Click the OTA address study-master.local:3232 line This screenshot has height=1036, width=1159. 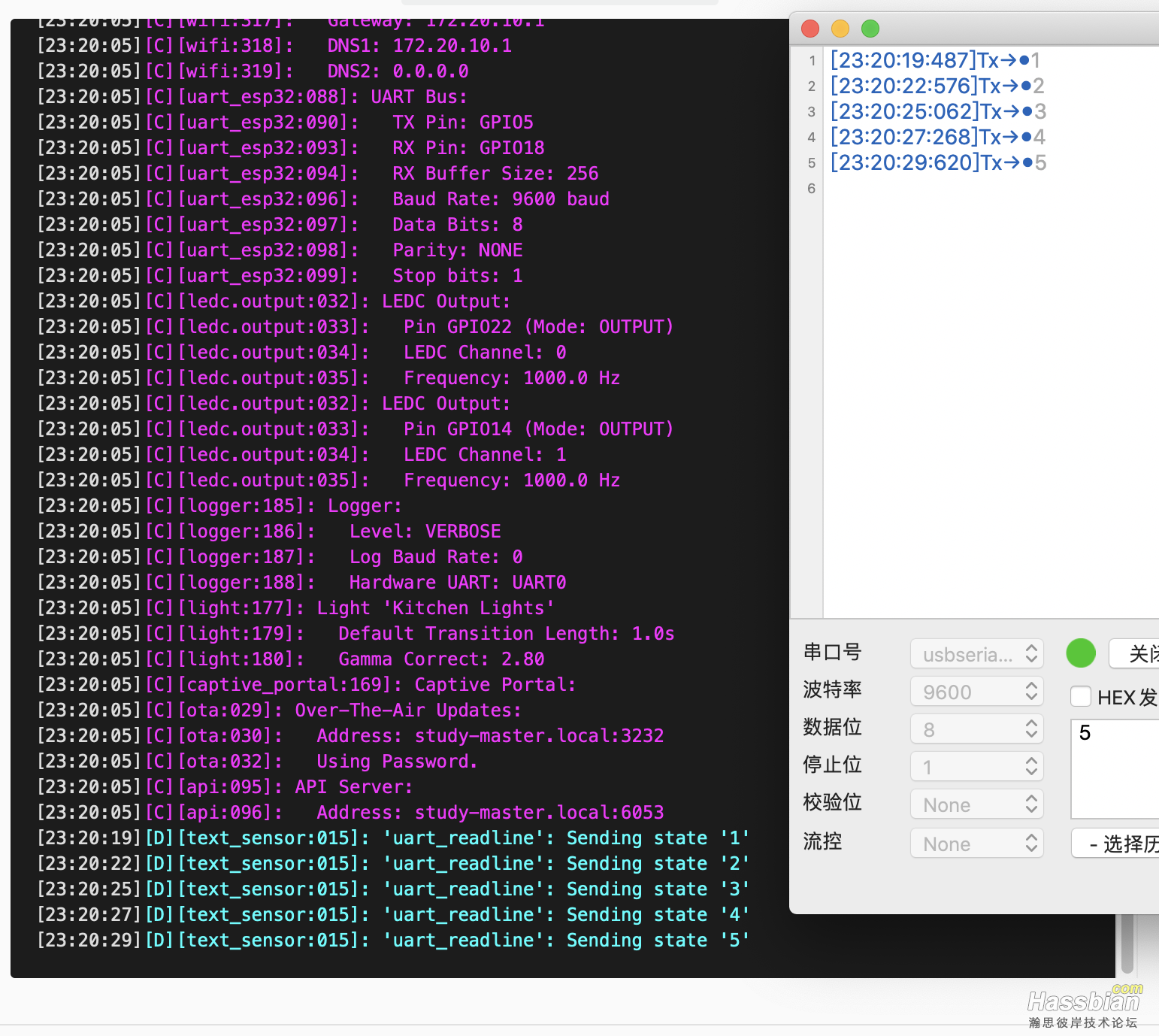pyautogui.click(x=350, y=735)
